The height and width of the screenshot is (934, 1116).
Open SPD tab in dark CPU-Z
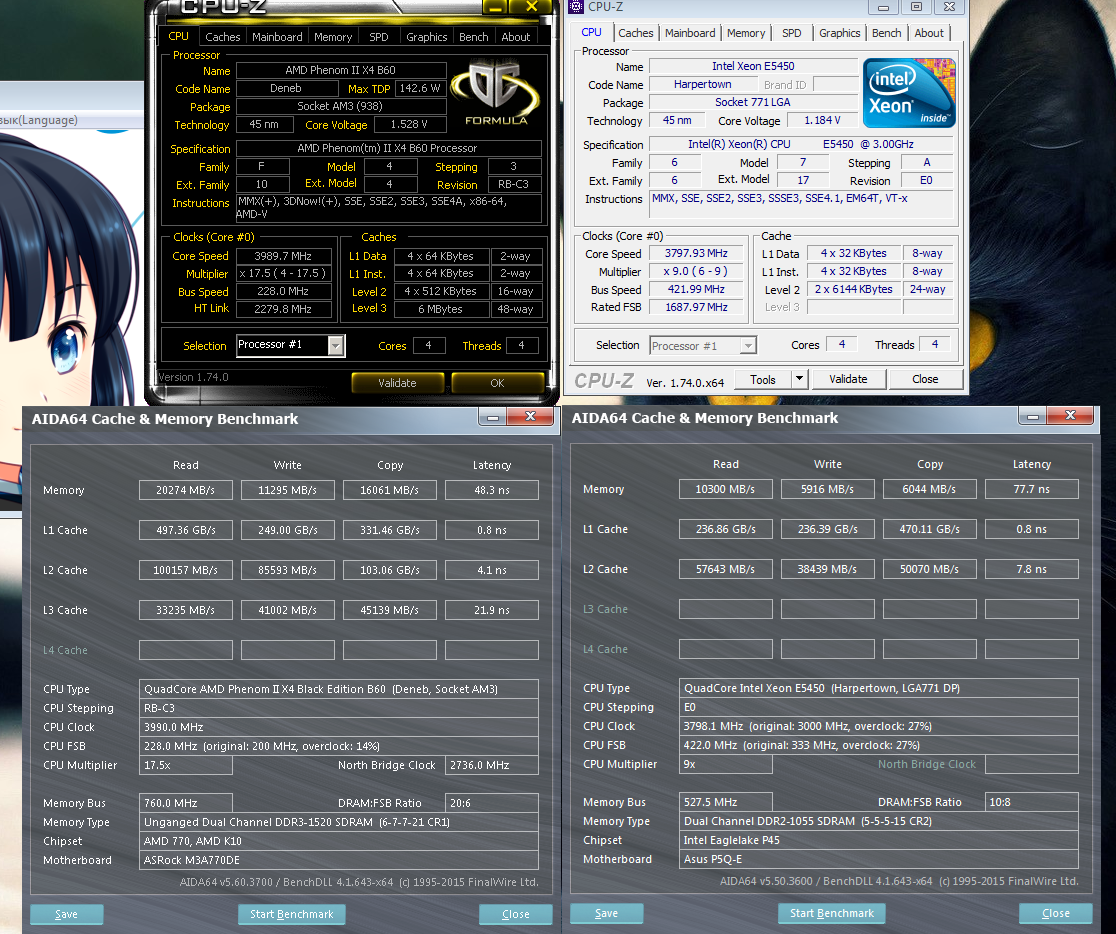(379, 36)
